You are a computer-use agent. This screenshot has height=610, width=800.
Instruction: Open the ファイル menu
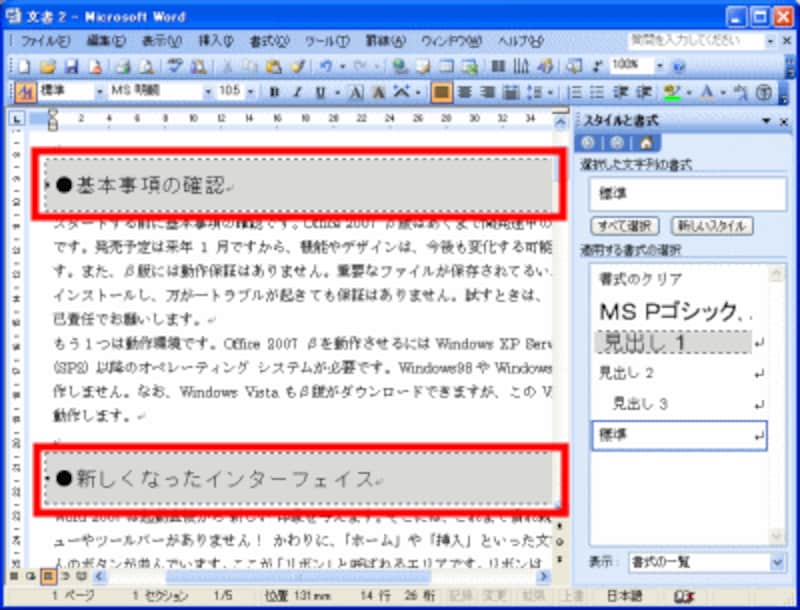45,41
